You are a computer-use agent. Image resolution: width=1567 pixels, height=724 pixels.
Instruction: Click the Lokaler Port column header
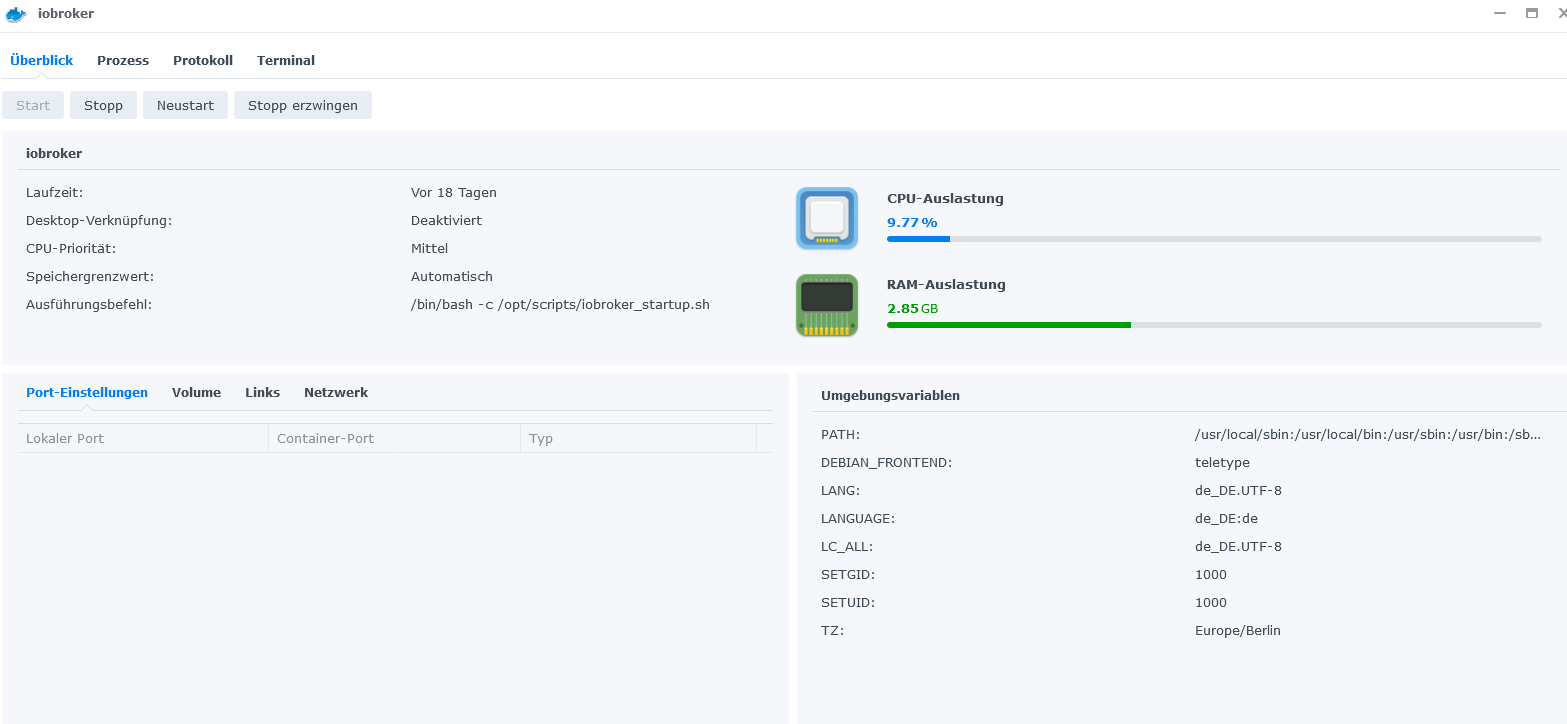pos(143,438)
